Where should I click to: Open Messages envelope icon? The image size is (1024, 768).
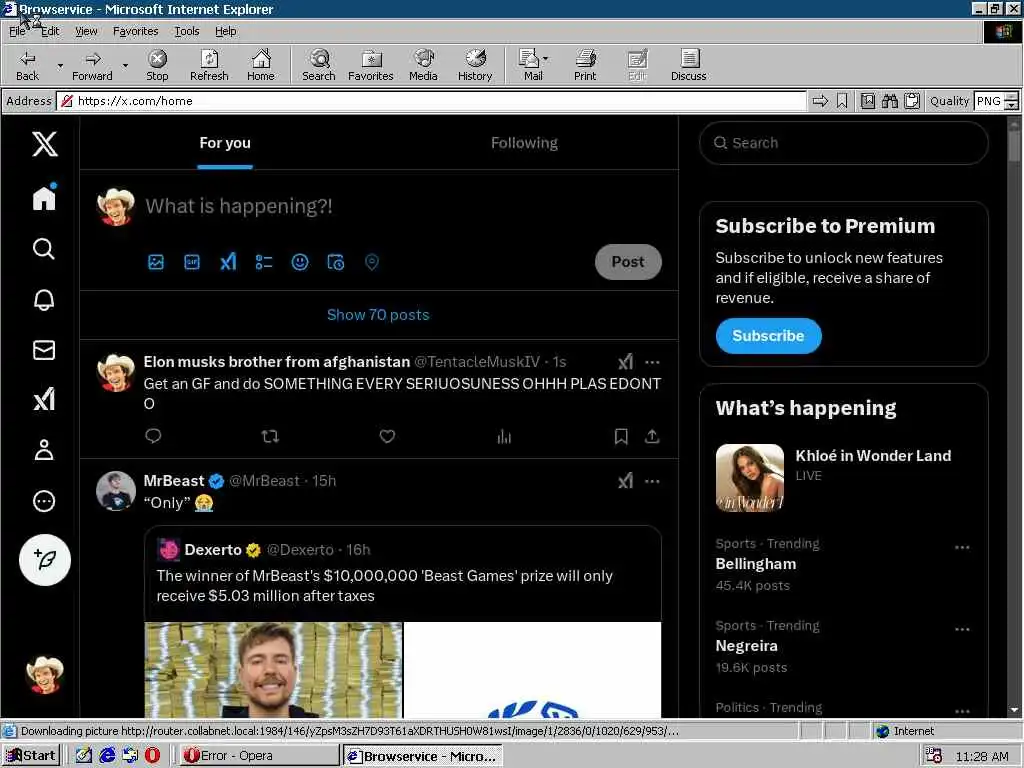tap(44, 350)
